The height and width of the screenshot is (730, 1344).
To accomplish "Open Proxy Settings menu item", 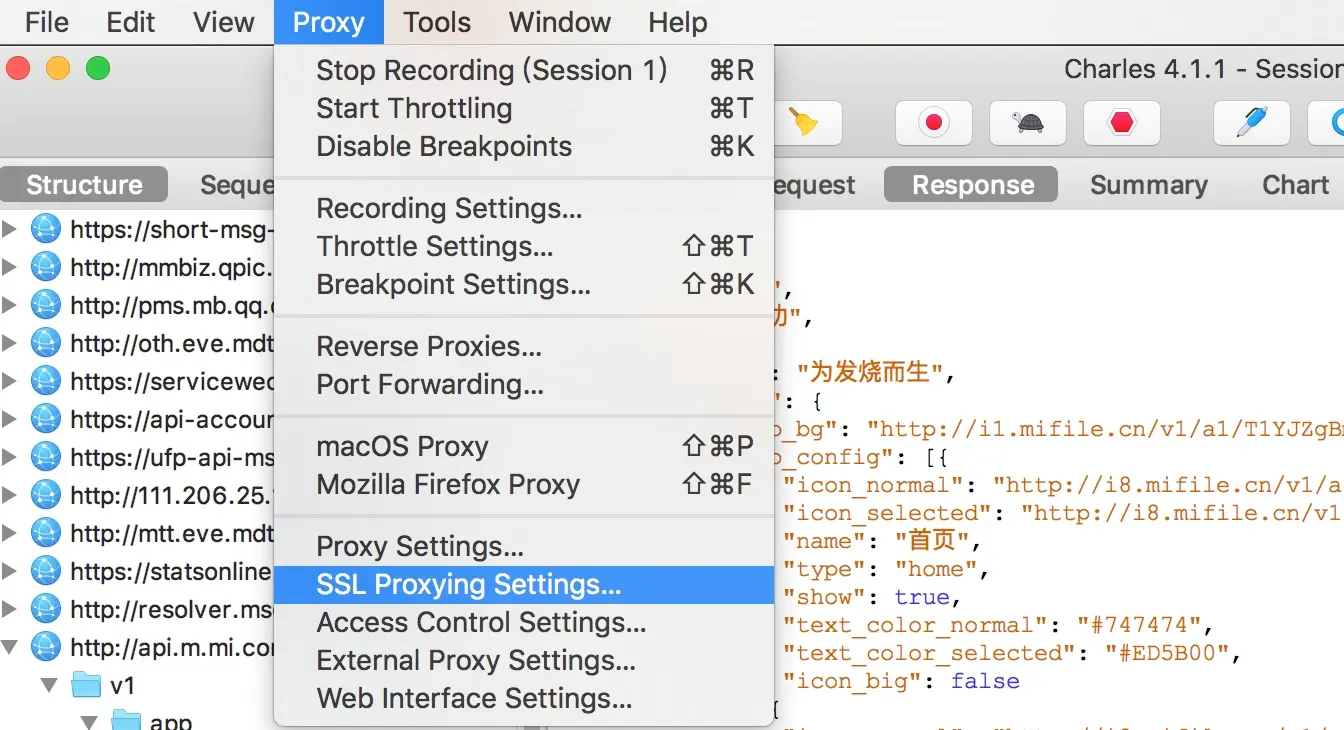I will click(x=524, y=546).
